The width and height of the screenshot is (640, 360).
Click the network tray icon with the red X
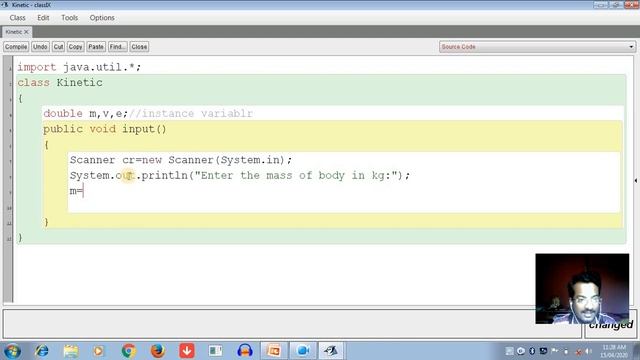click(578, 351)
